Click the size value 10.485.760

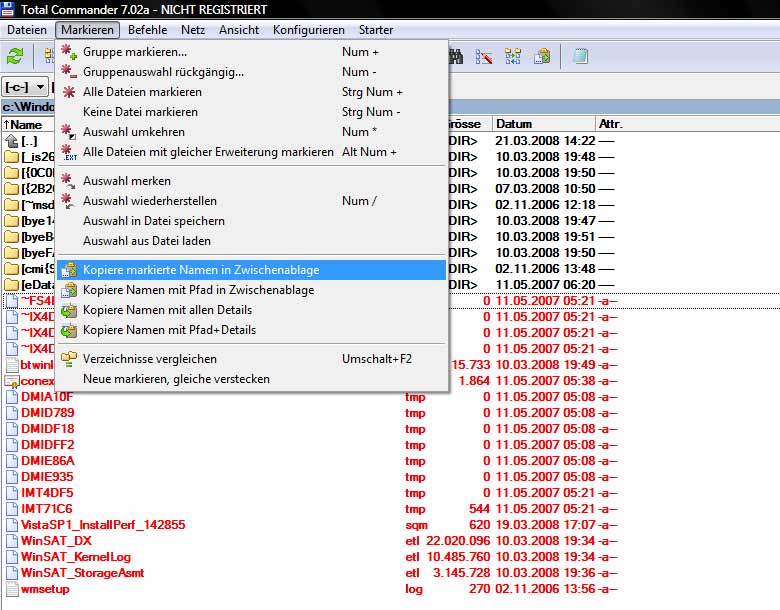458,557
